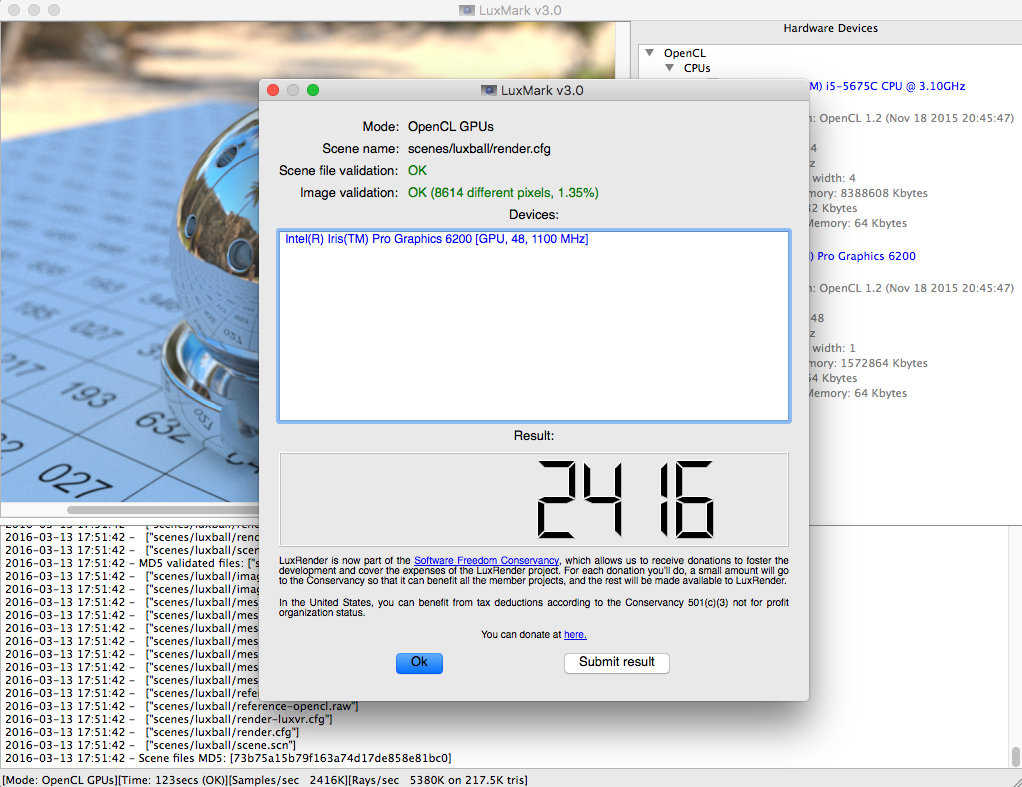This screenshot has height=787, width=1022.
Task: Select i5-5675C CPU in Hardware Devices
Action: tap(886, 86)
